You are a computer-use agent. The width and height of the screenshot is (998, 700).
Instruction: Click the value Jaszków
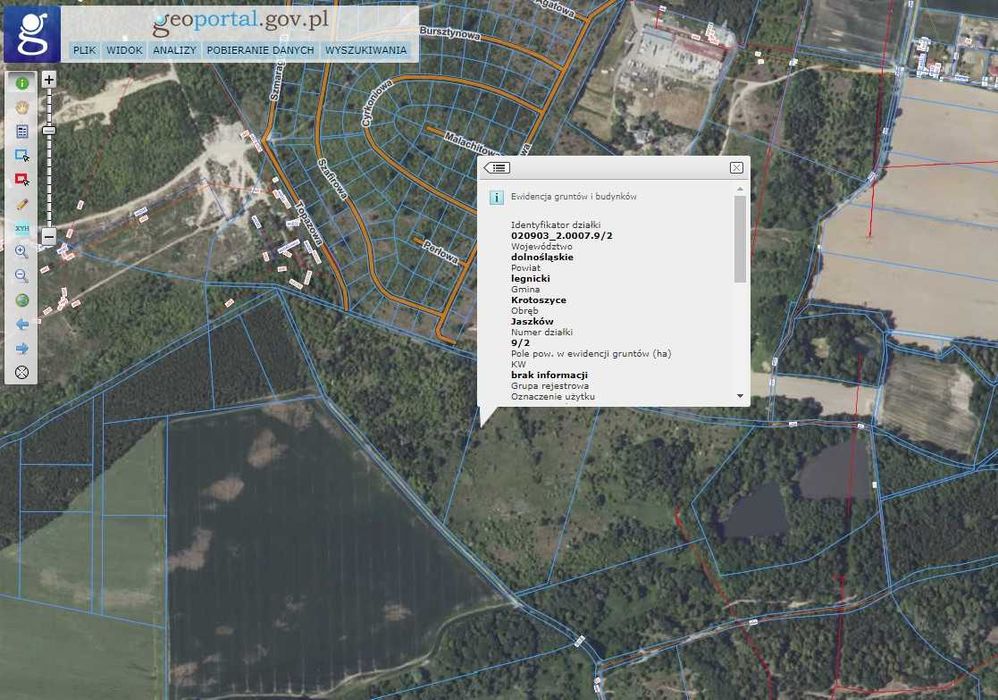[x=532, y=321]
